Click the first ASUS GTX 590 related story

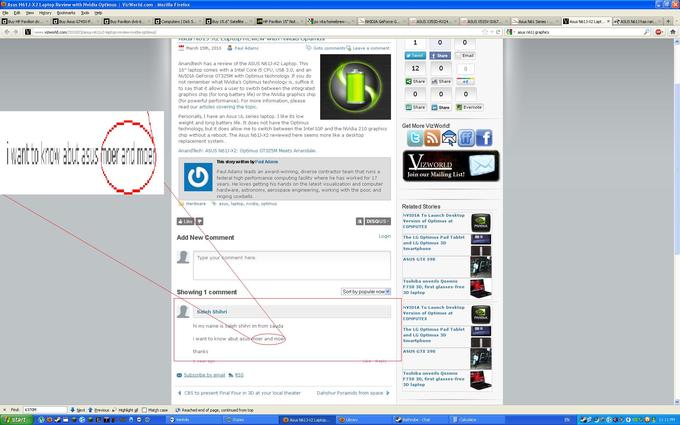pos(419,259)
